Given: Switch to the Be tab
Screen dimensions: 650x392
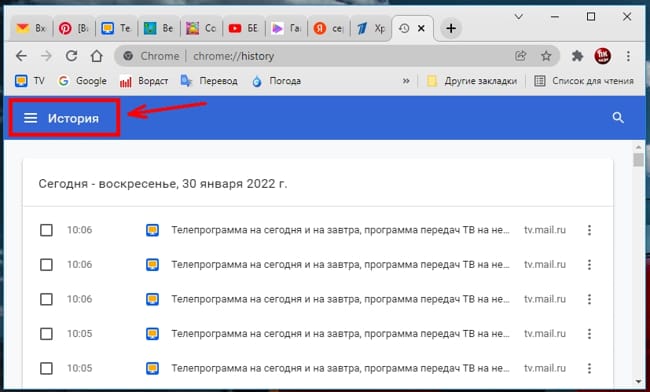Looking at the screenshot, I should click(159, 28).
